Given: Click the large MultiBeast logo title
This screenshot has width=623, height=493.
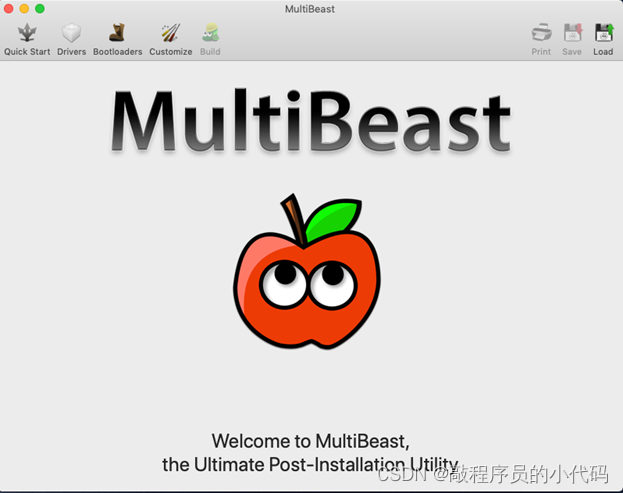Looking at the screenshot, I should coord(310,121).
